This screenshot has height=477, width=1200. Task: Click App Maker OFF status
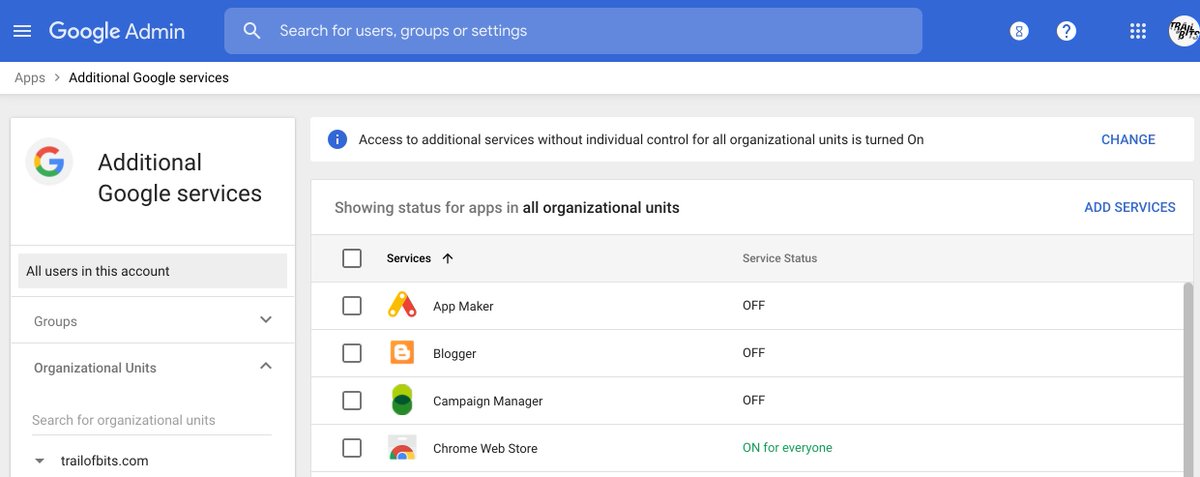[x=754, y=305]
